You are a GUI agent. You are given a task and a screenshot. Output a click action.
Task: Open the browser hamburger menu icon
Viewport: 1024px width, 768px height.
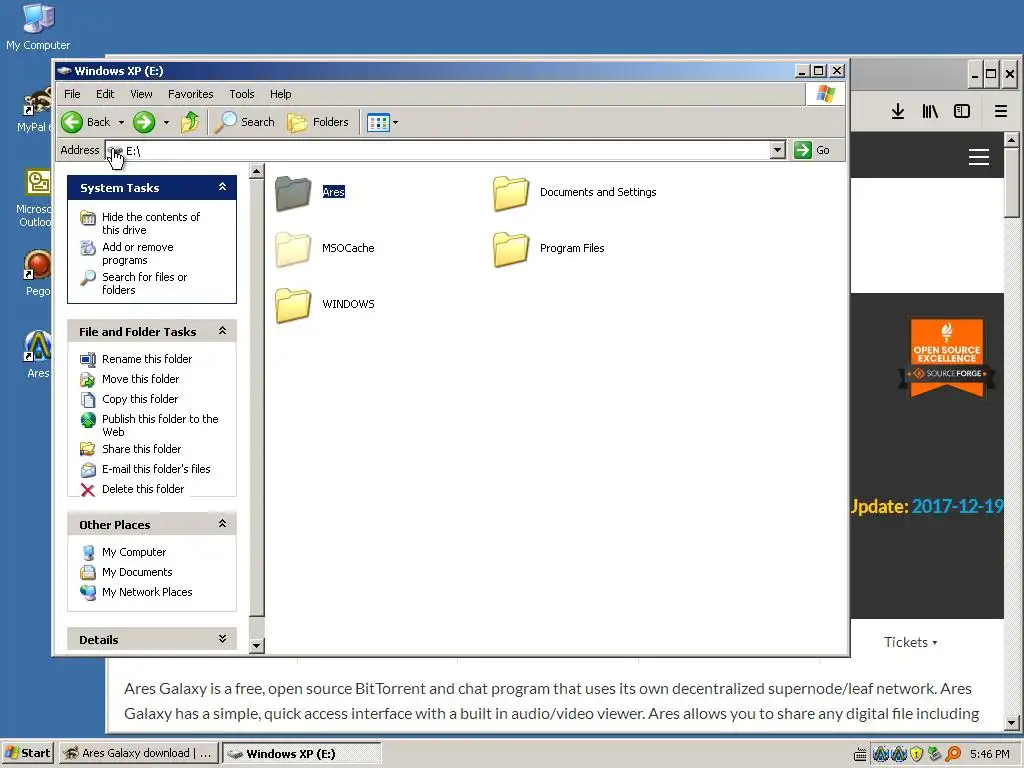tap(1000, 112)
